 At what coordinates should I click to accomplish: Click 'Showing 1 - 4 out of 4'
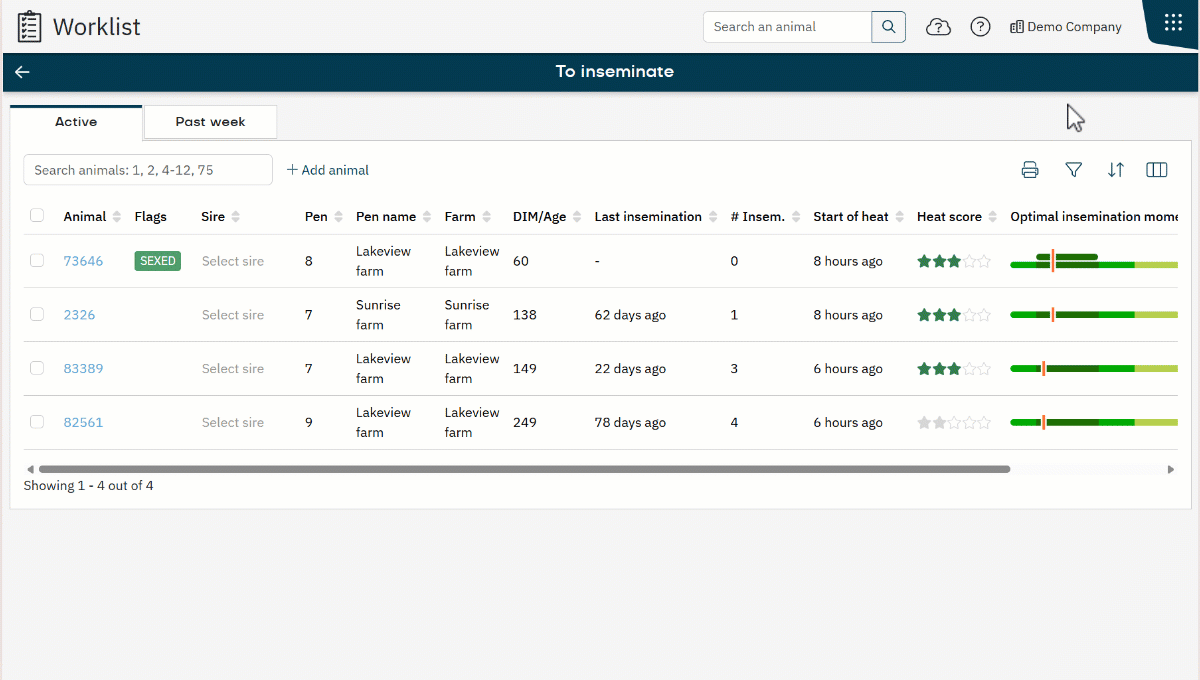(x=88, y=486)
